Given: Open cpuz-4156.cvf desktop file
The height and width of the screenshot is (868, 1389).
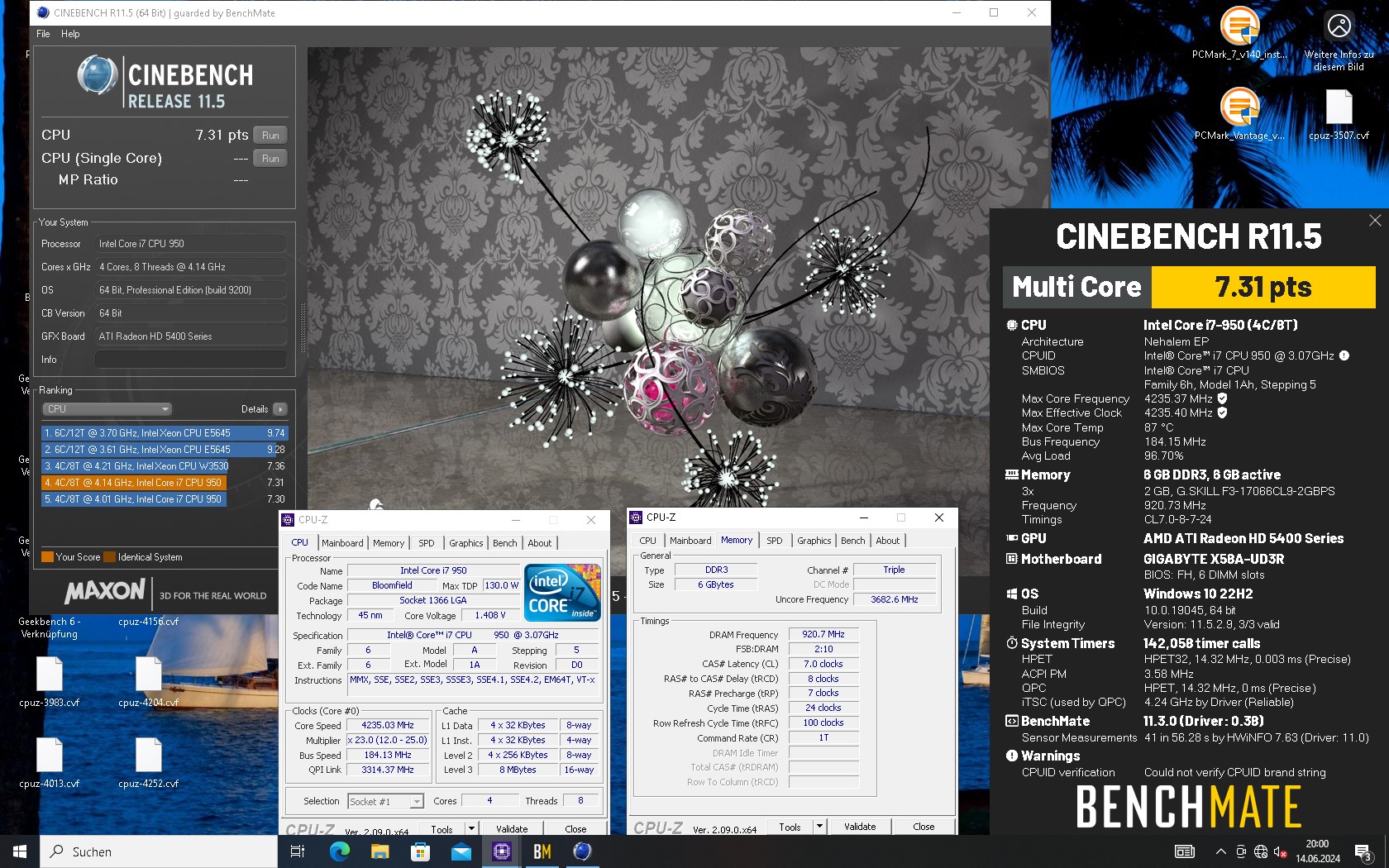Looking at the screenshot, I should (149, 622).
